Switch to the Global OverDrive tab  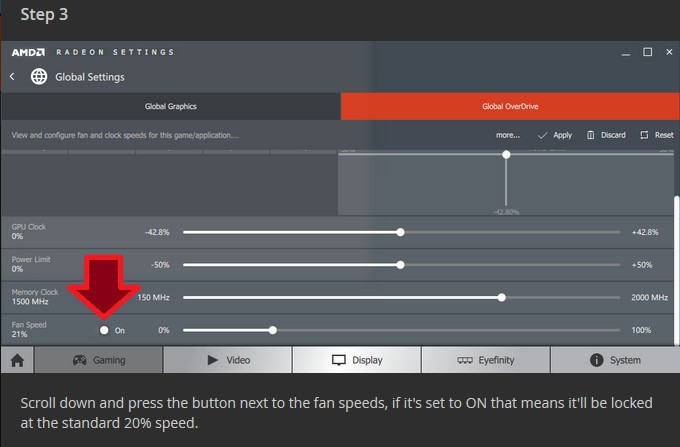pyautogui.click(x=510, y=106)
